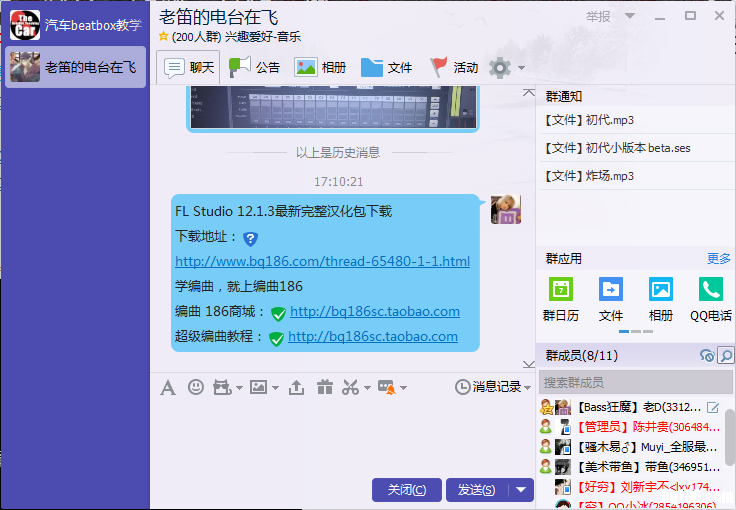Click 更多 in 群应用
The width and height of the screenshot is (736, 510).
coord(719,259)
